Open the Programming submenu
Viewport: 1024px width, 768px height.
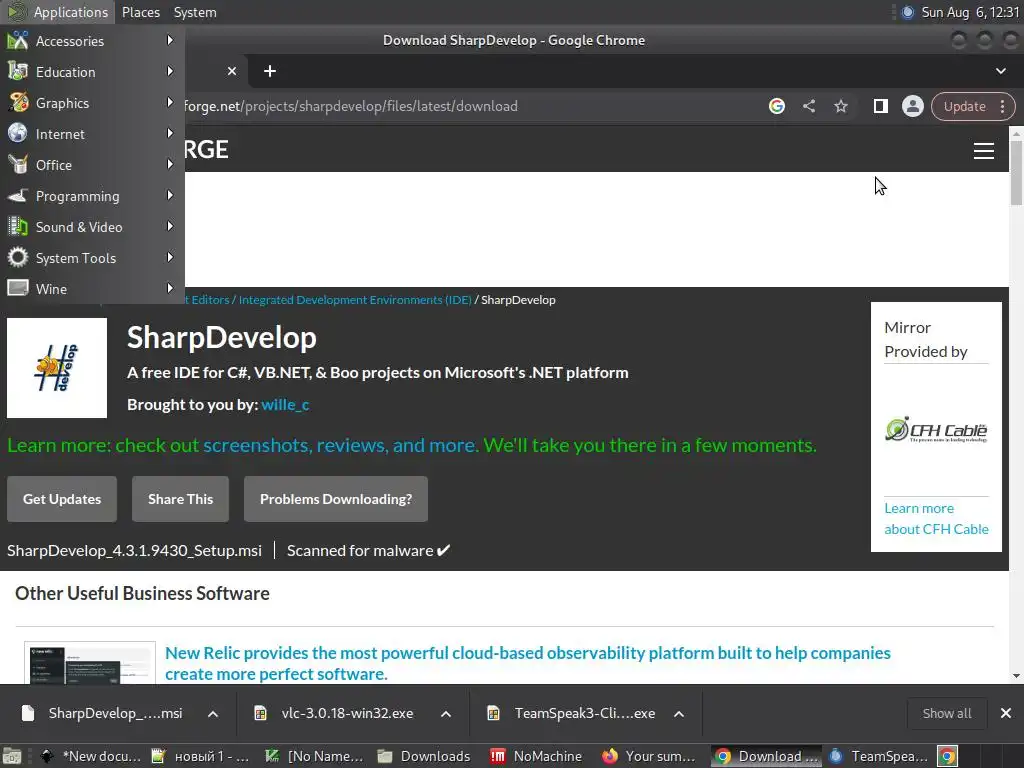pos(92,196)
